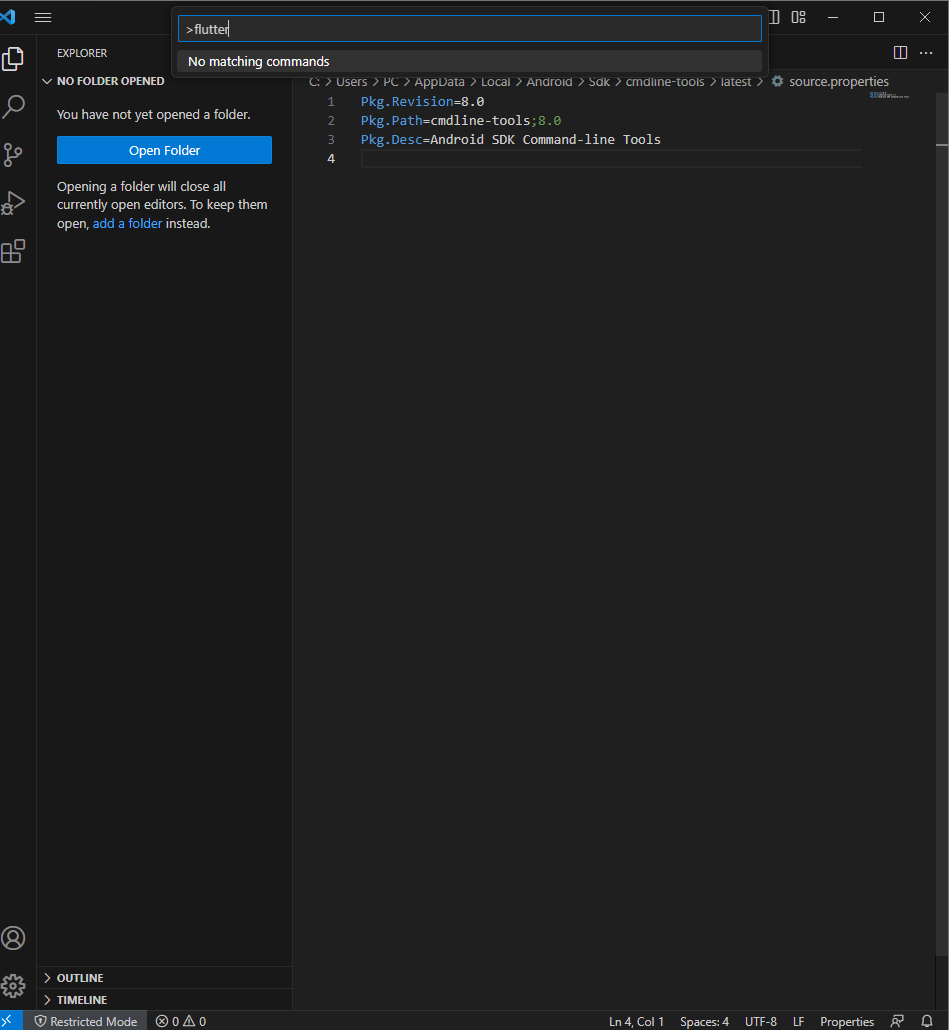Click line 2 'Pkg.Path=cmdline-tools;8.0'
Image resolution: width=949 pixels, height=1030 pixels.
[461, 120]
